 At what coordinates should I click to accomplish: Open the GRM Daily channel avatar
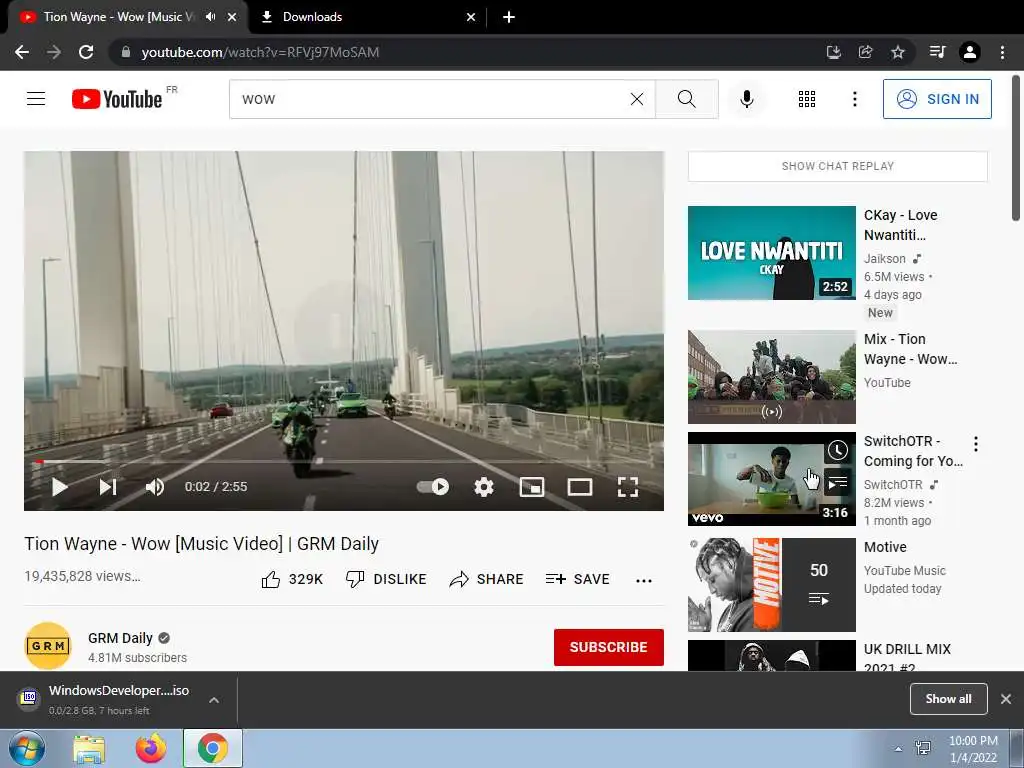pos(48,646)
